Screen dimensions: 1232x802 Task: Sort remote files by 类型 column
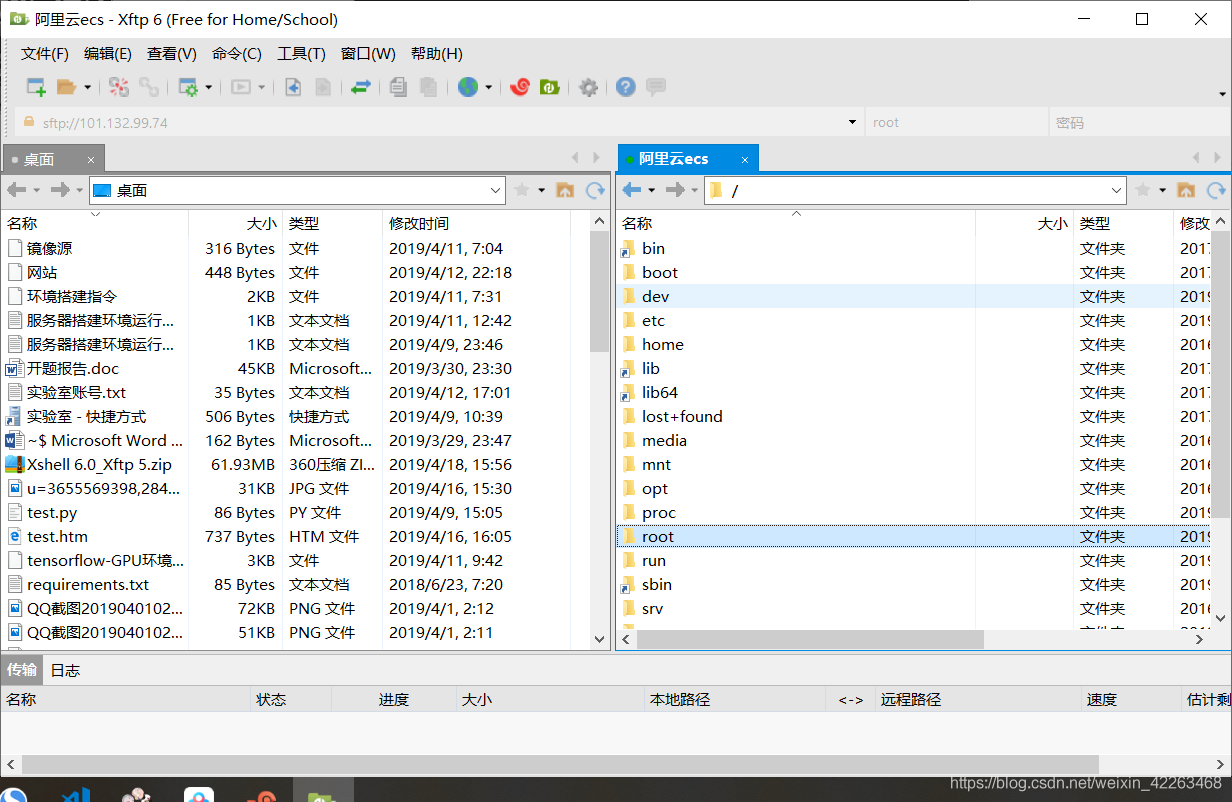[x=1123, y=224]
